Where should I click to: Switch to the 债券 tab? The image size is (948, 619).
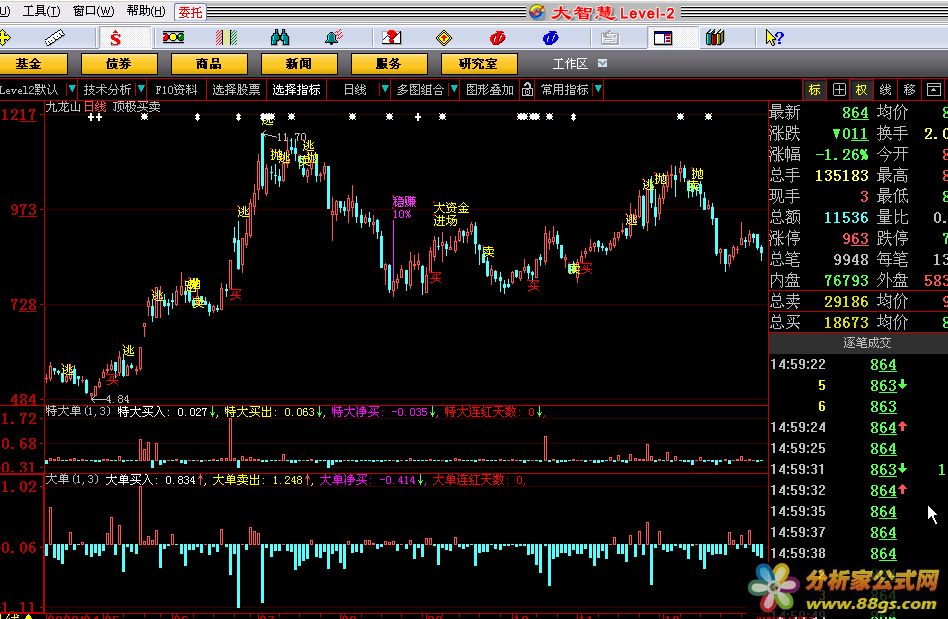pyautogui.click(x=118, y=63)
